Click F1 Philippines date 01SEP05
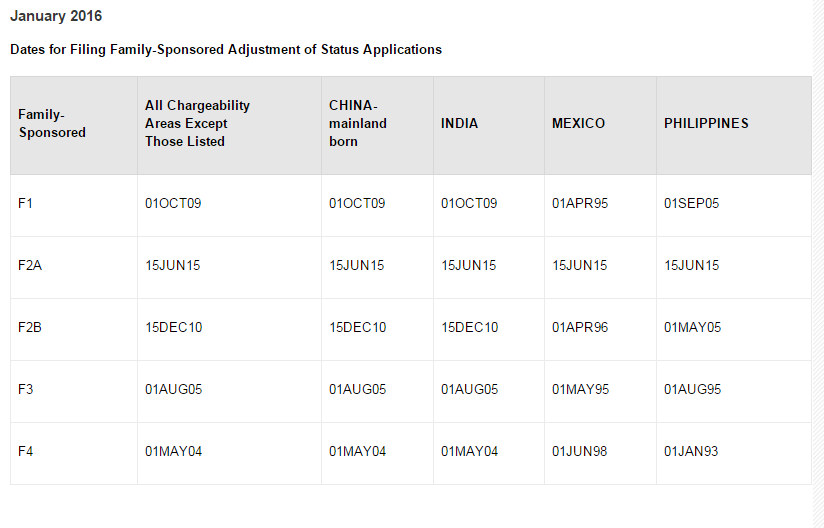Image resolution: width=824 pixels, height=528 pixels. 691,203
